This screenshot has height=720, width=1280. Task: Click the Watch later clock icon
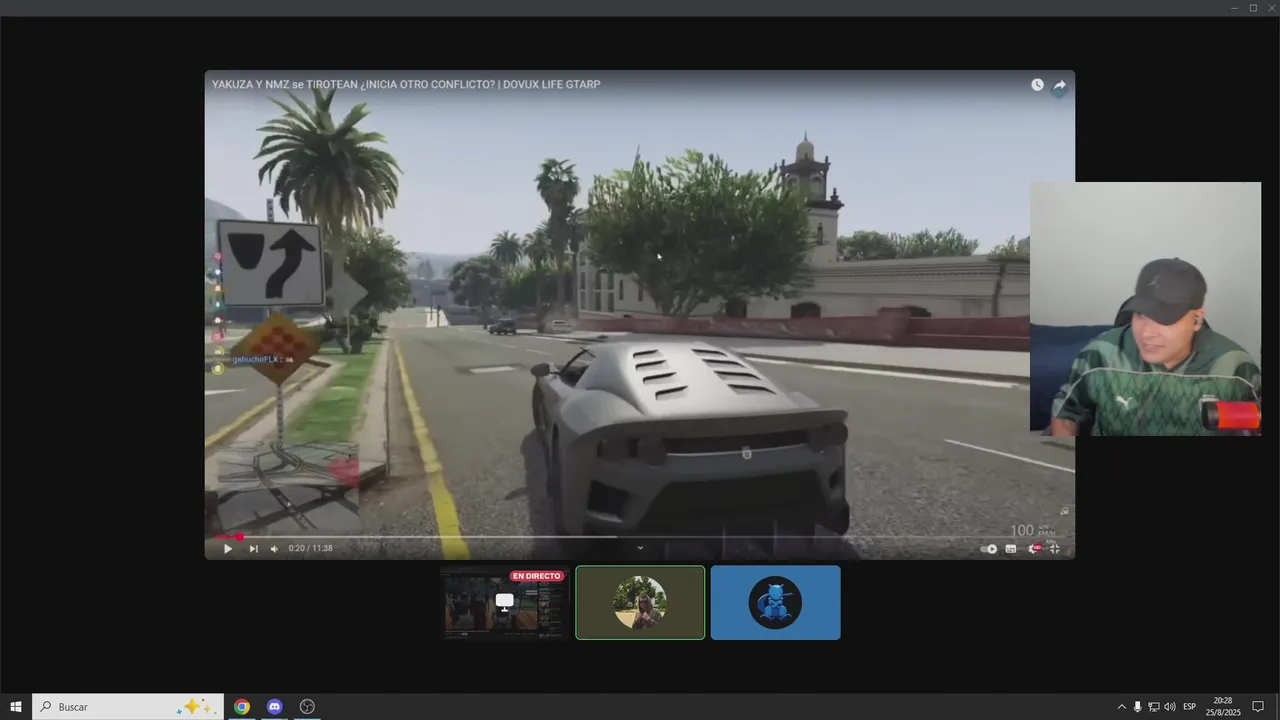click(x=1037, y=85)
